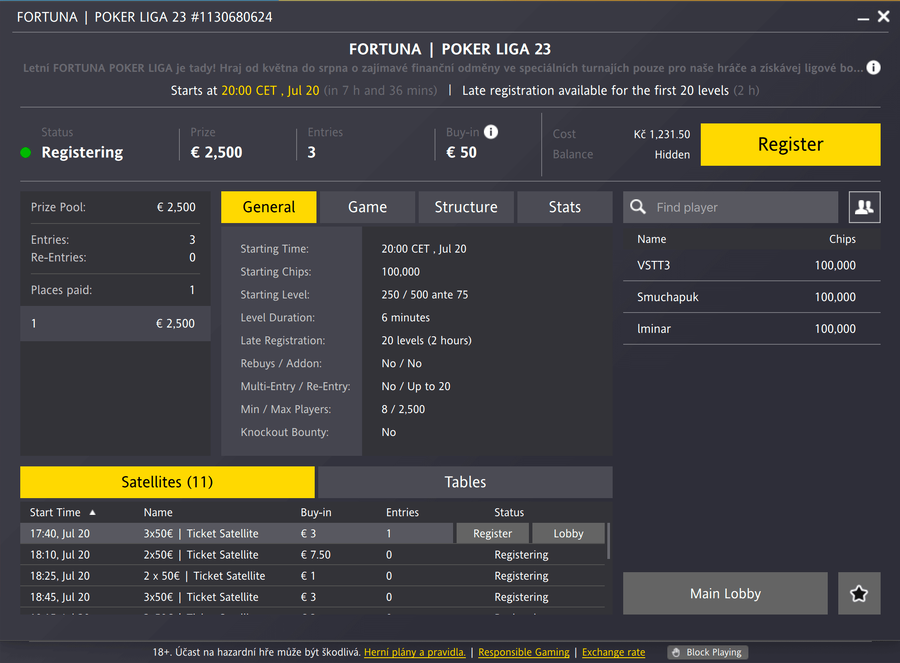Screen dimensions: 900x663
Task: Click the Block Playing button
Action: click(x=708, y=653)
